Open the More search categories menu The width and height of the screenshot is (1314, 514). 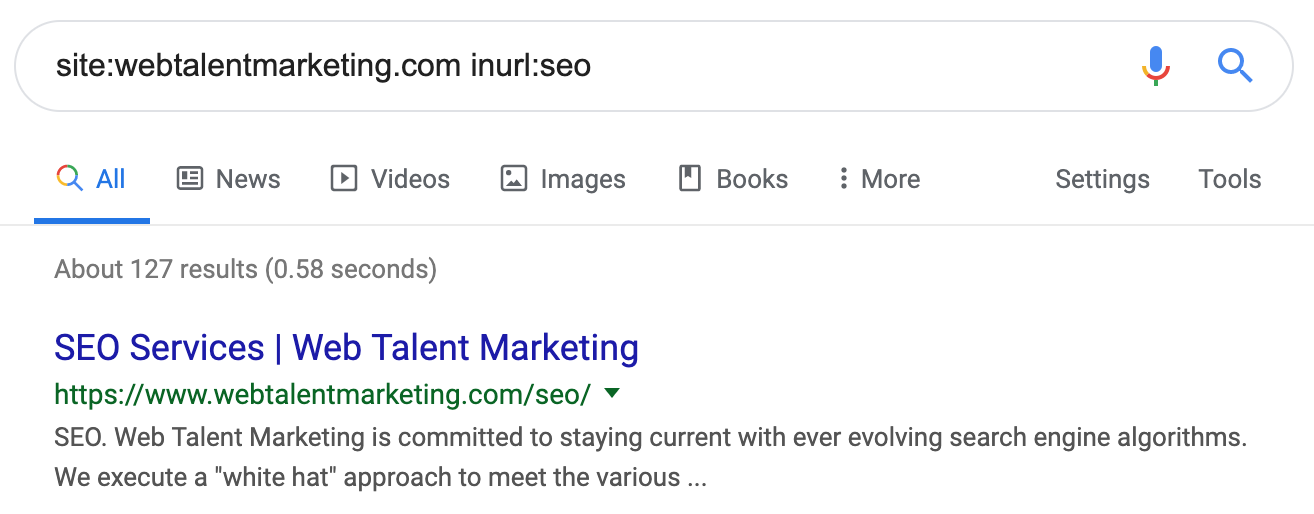879,179
